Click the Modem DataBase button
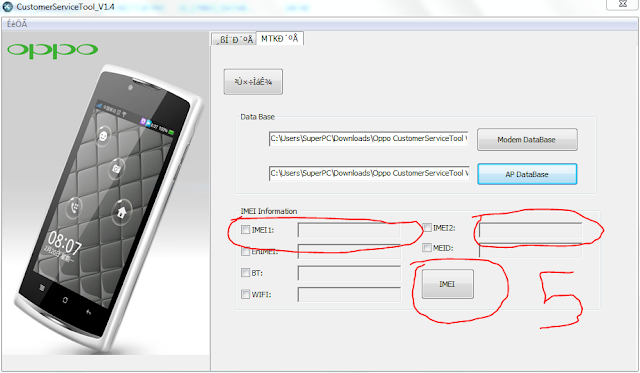Image resolution: width=640 pixels, height=373 pixels. [527, 140]
